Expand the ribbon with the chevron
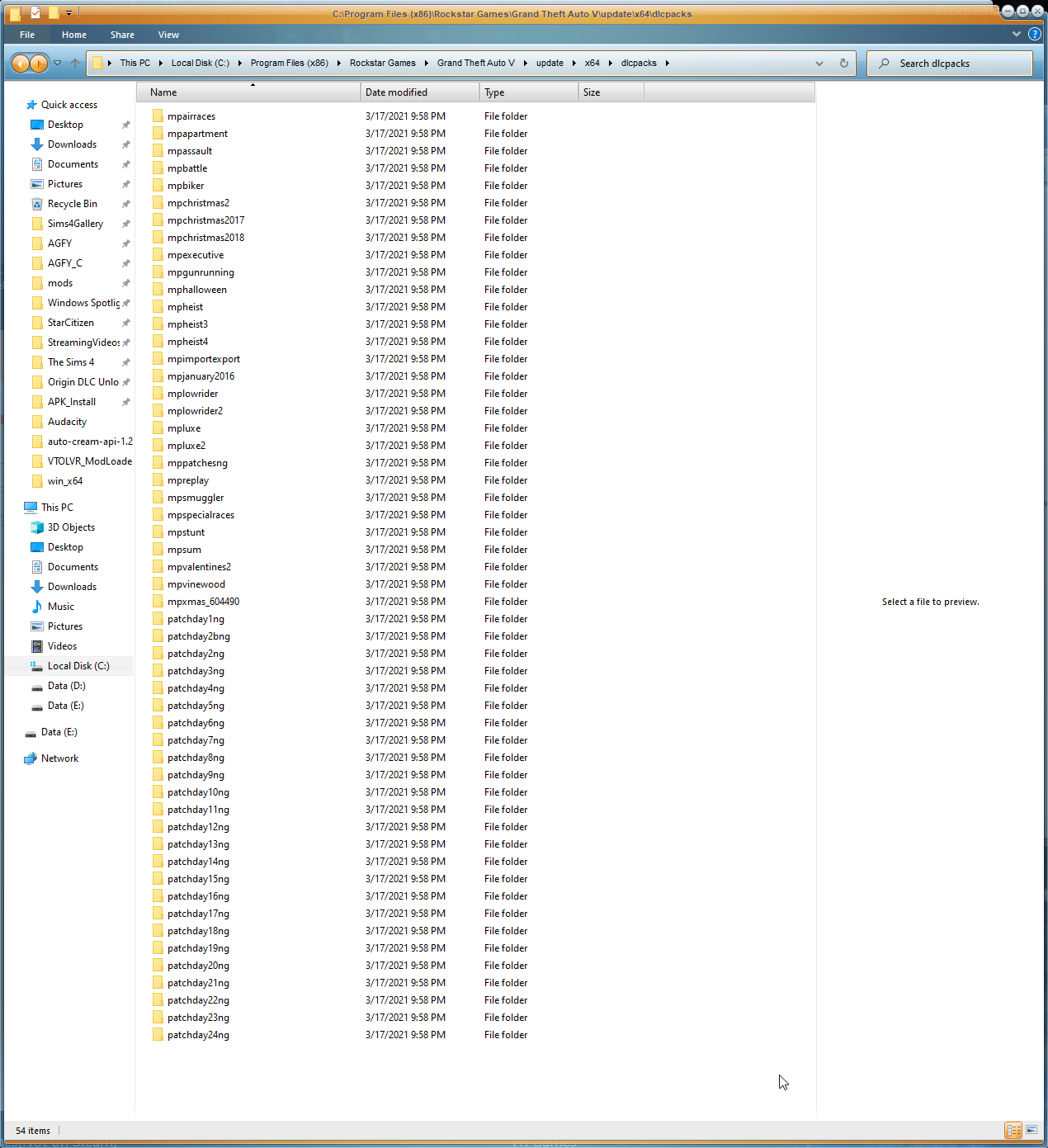Screen dimensions: 1048x1148 point(1017,35)
